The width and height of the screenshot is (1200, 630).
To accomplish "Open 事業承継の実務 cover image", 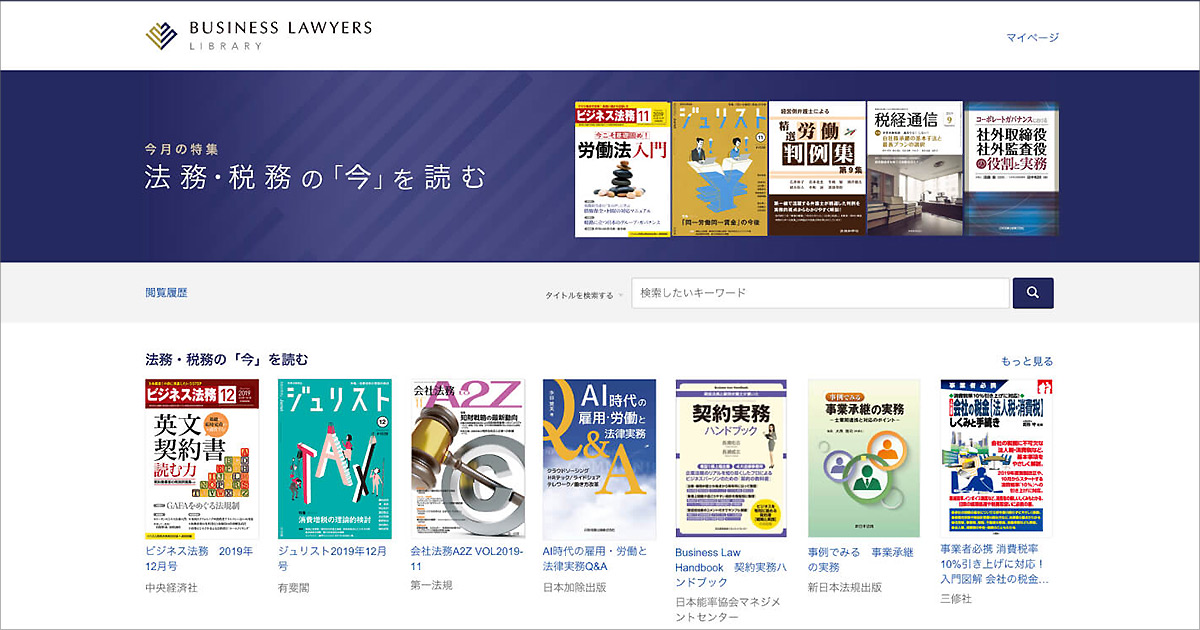I will click(864, 459).
